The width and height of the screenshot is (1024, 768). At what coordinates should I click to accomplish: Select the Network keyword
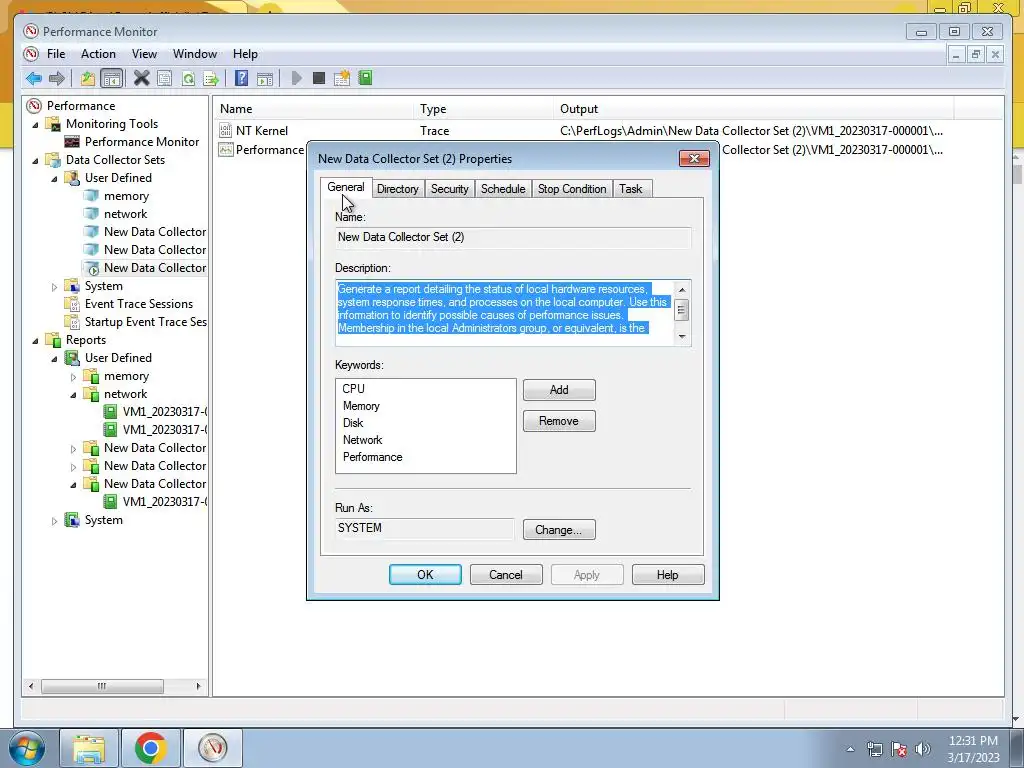(x=362, y=440)
